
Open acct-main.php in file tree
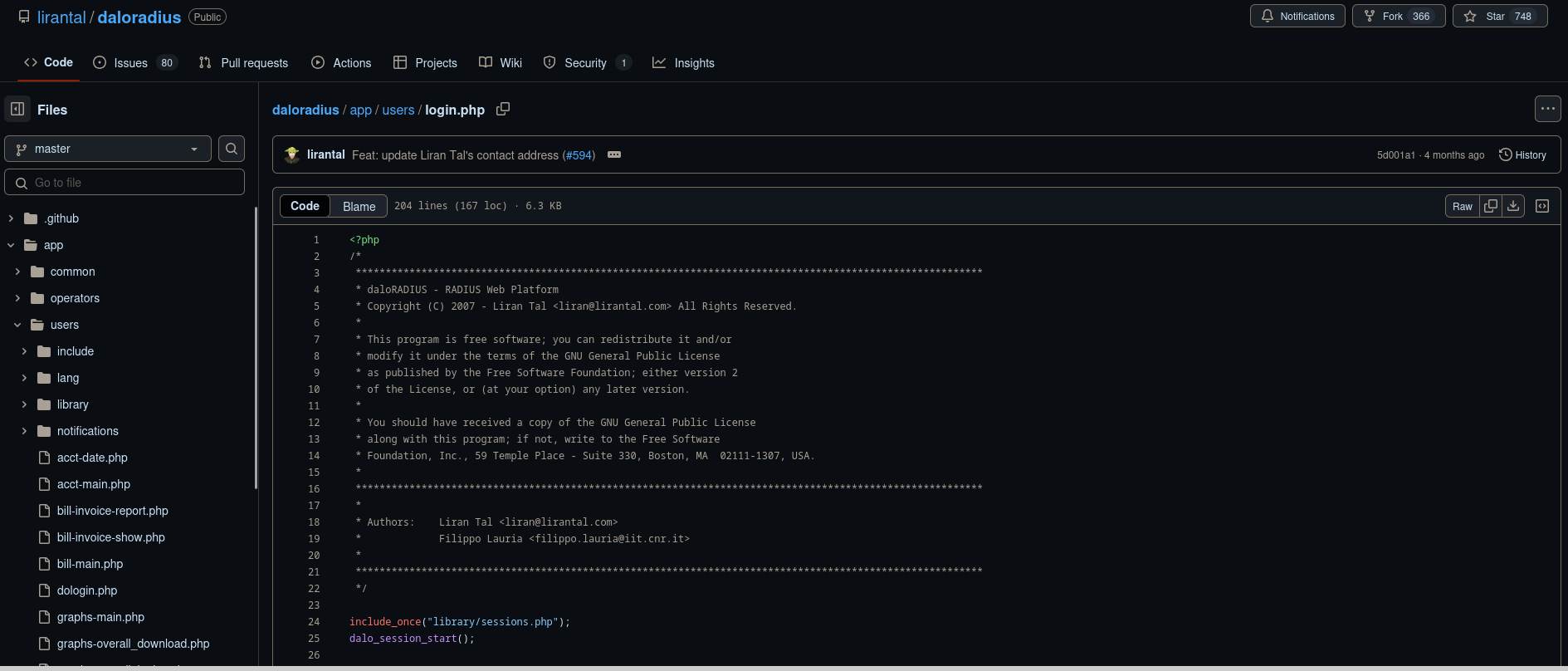pyautogui.click(x=94, y=484)
